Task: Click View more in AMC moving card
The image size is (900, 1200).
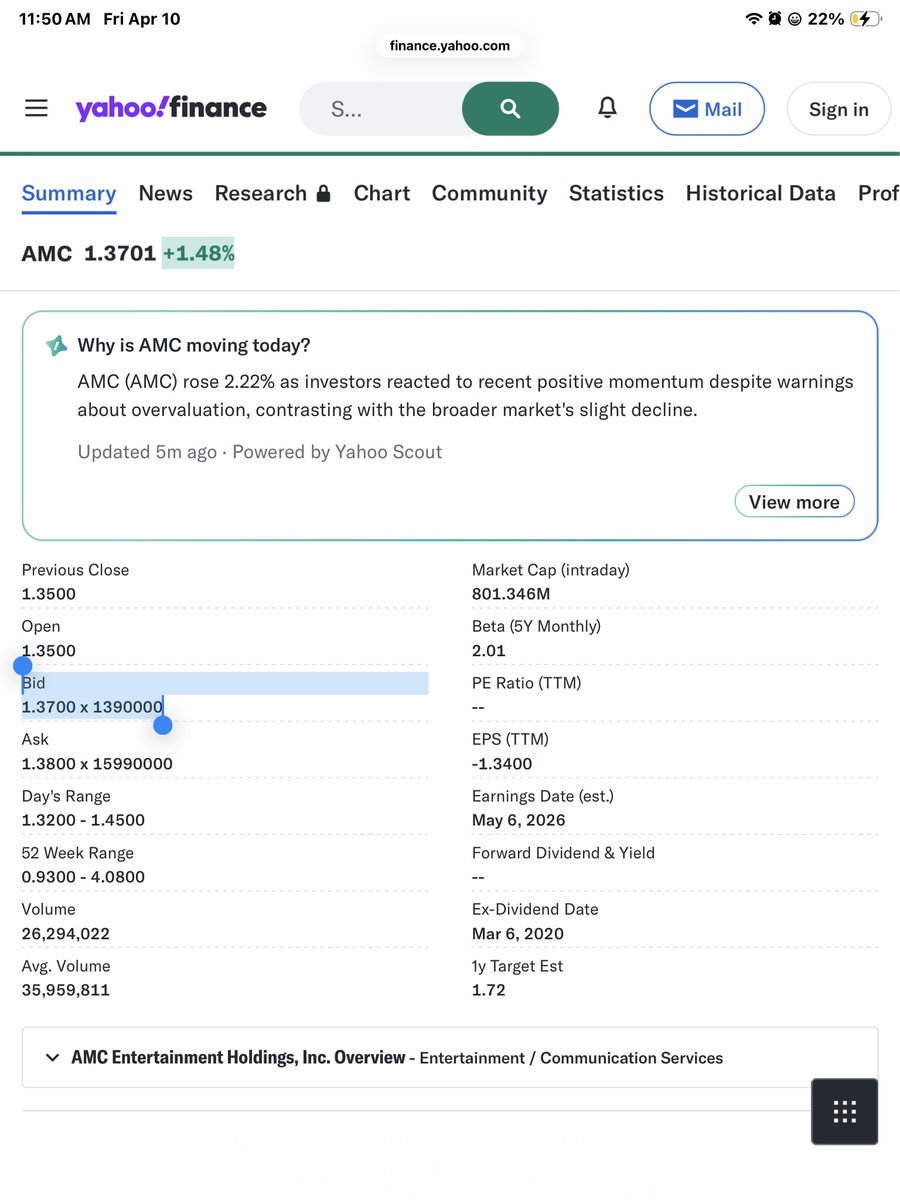Action: pos(794,502)
